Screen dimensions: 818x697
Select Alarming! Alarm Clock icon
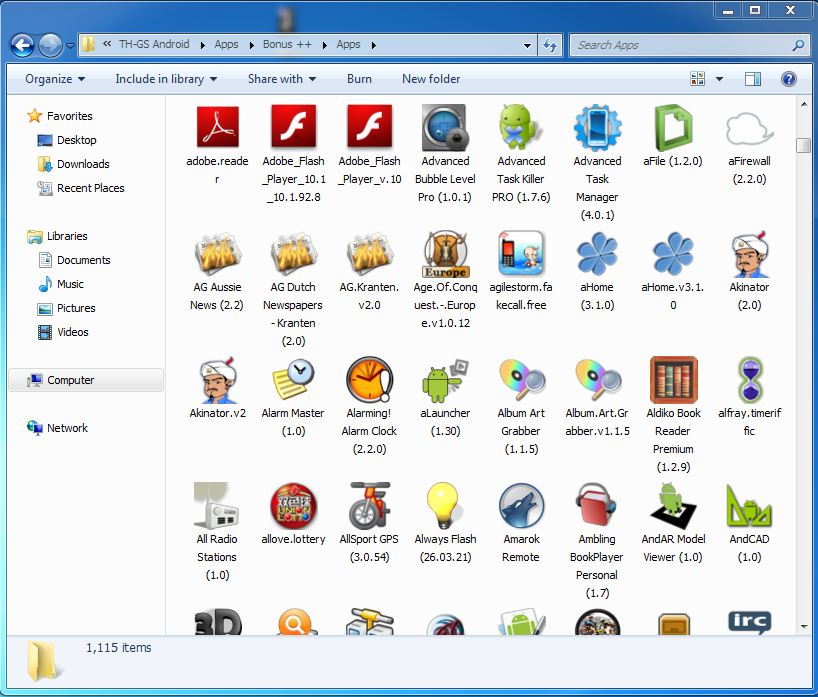click(369, 380)
